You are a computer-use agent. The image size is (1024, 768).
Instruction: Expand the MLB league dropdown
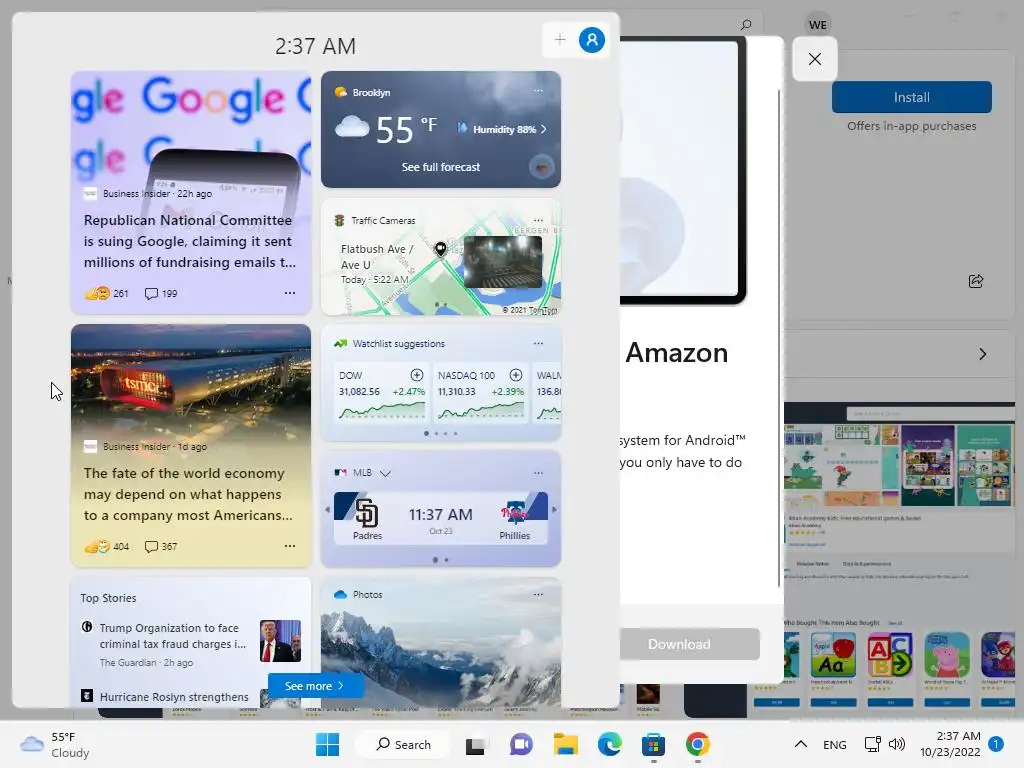tap(385, 473)
